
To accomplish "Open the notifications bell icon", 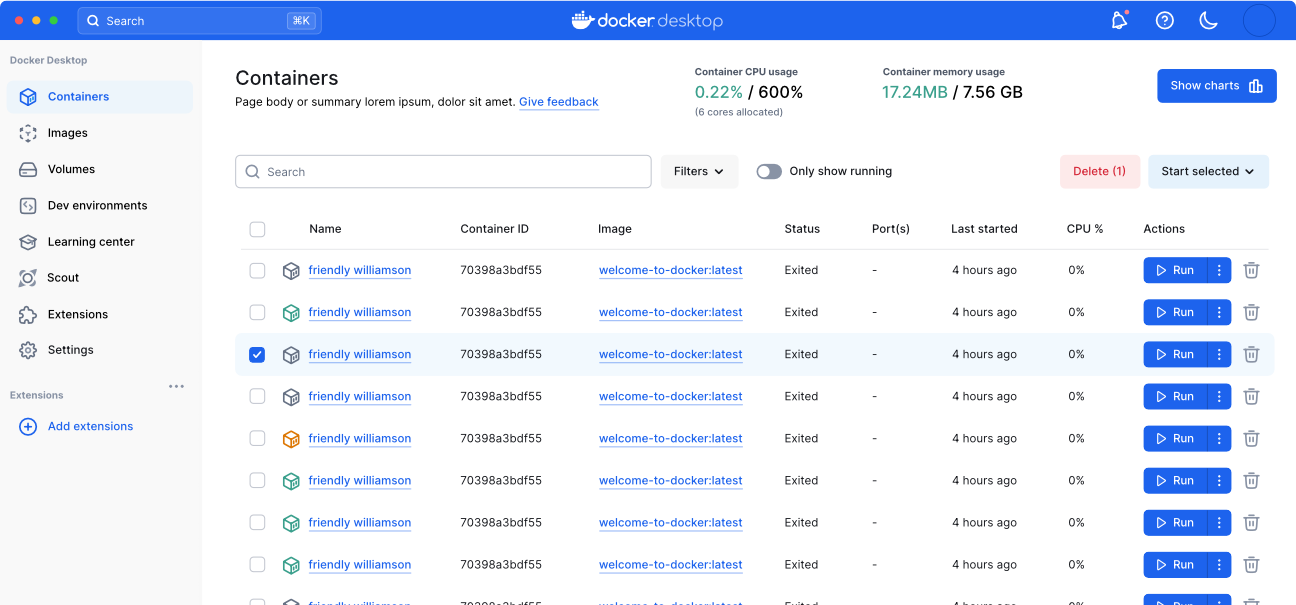I will [1119, 21].
